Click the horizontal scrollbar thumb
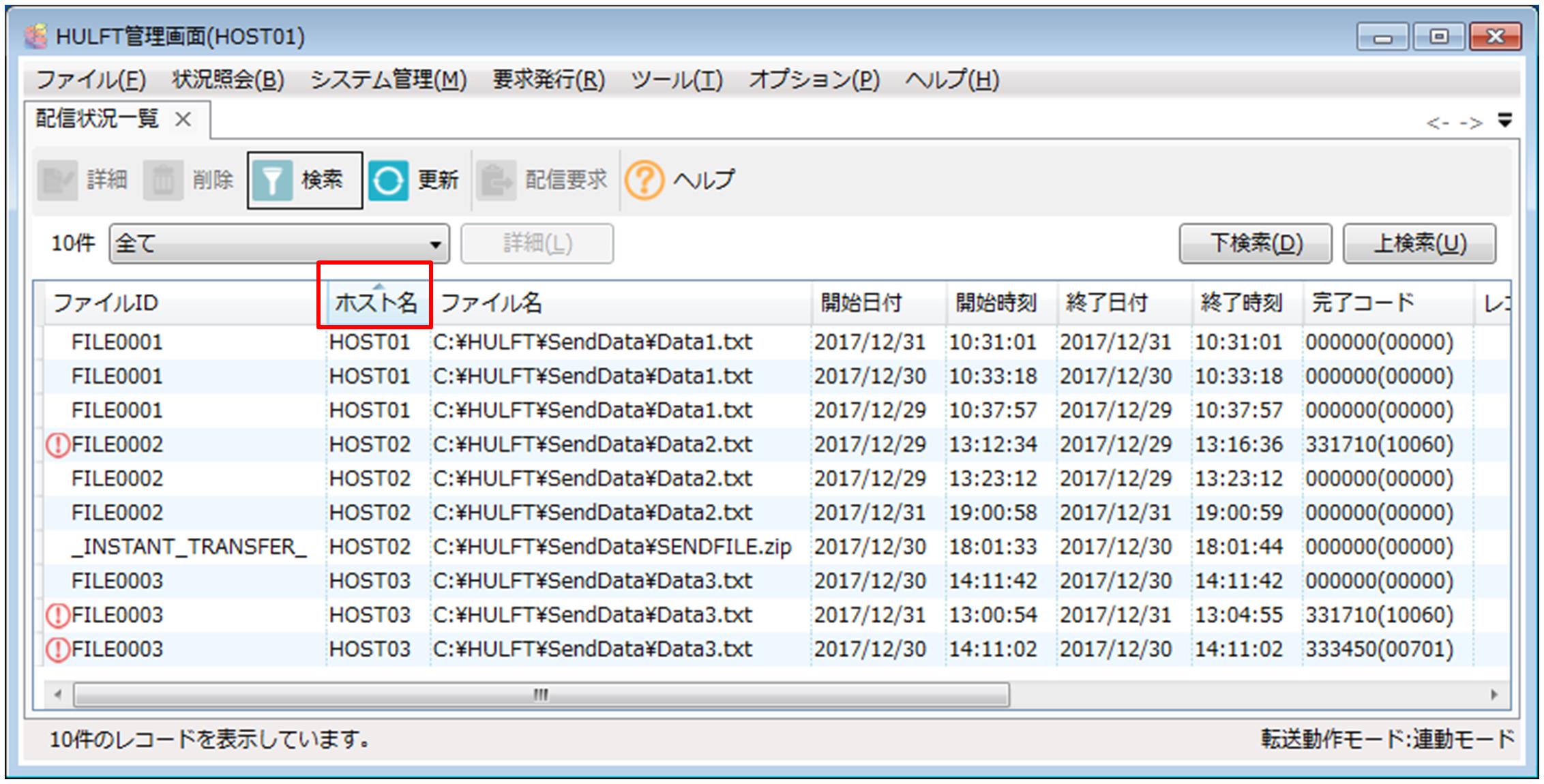This screenshot has height=784, width=1544. [541, 695]
